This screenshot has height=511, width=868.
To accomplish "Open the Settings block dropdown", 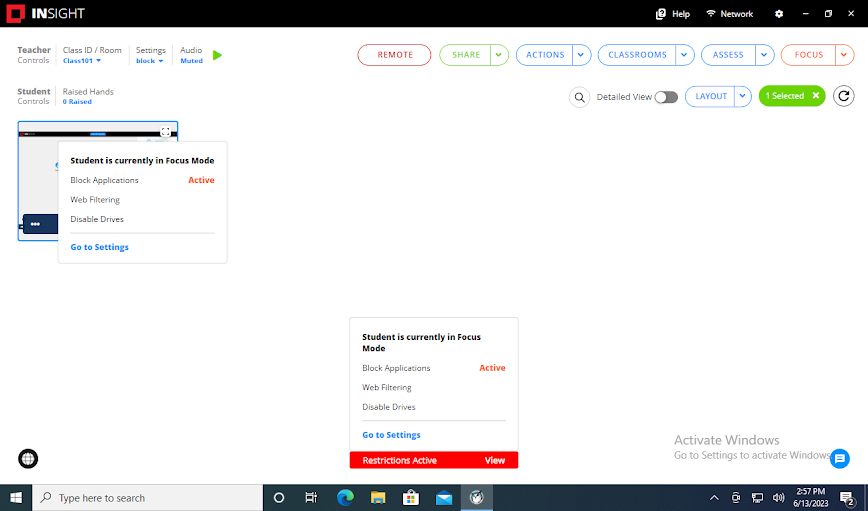I will point(149,61).
